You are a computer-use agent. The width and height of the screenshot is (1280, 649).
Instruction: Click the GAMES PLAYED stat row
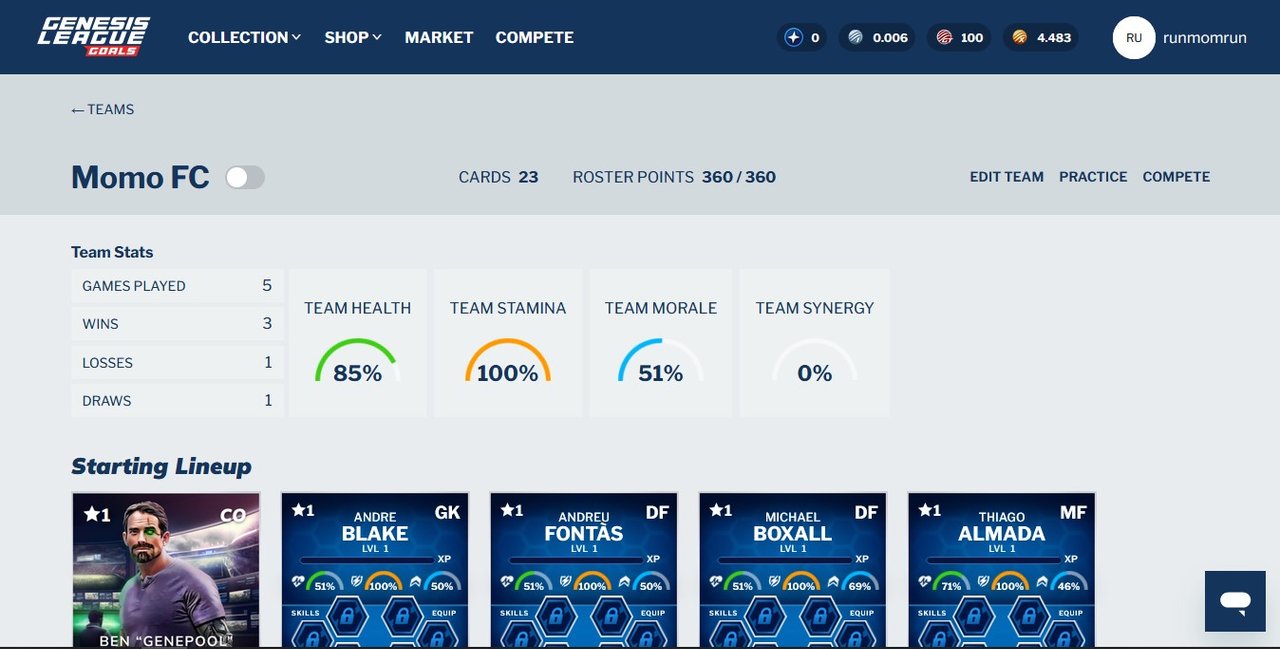coord(177,286)
